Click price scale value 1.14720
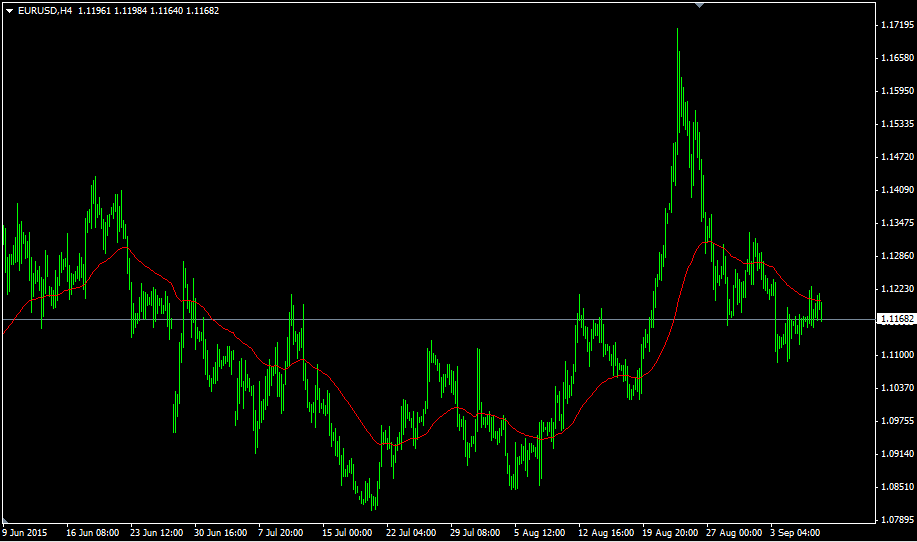 click(x=897, y=157)
